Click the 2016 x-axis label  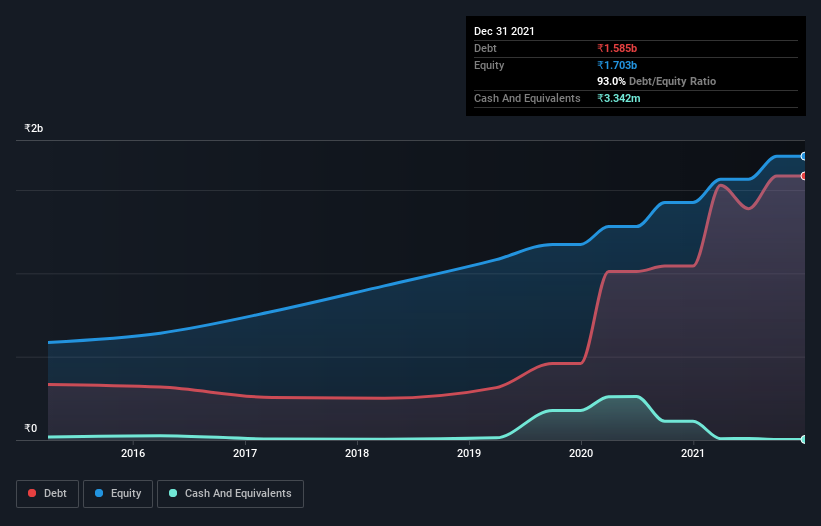pos(133,453)
